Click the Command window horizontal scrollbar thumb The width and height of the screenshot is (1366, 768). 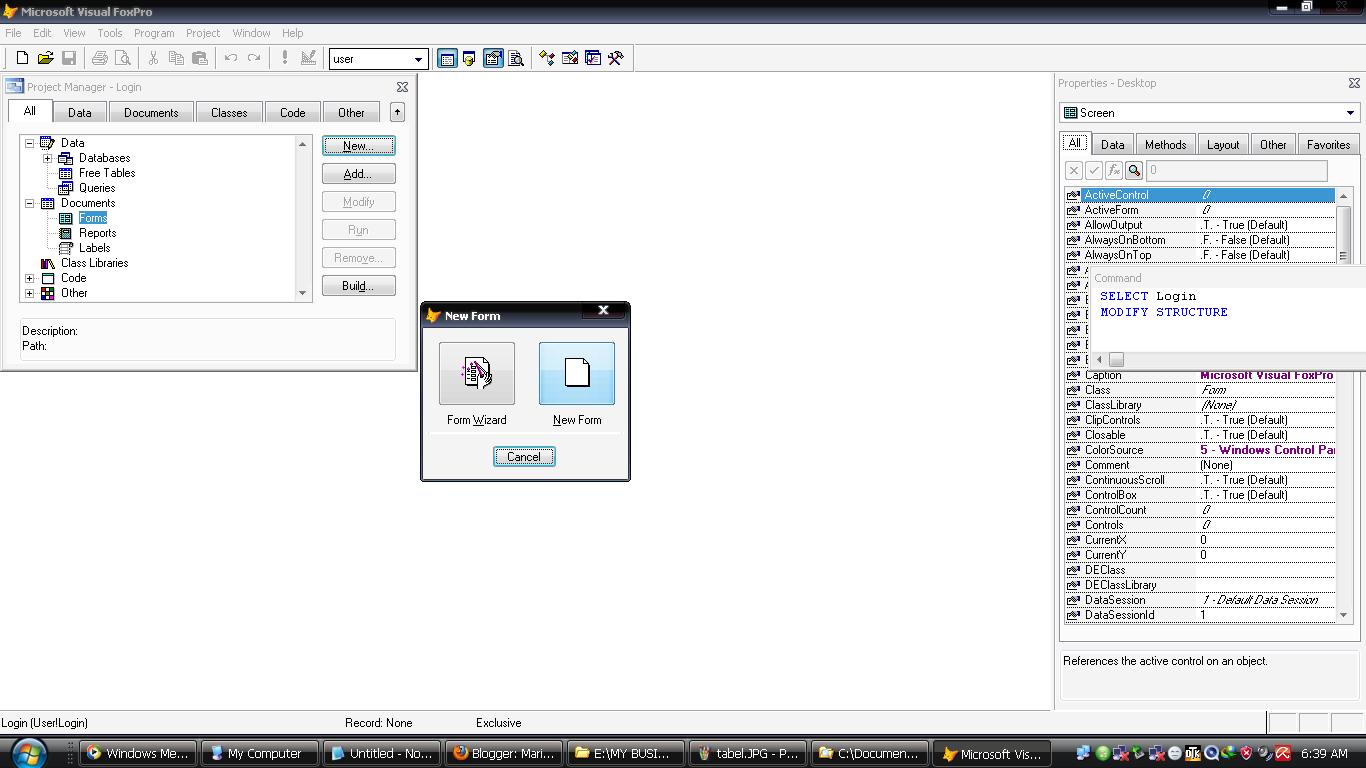click(x=1117, y=360)
